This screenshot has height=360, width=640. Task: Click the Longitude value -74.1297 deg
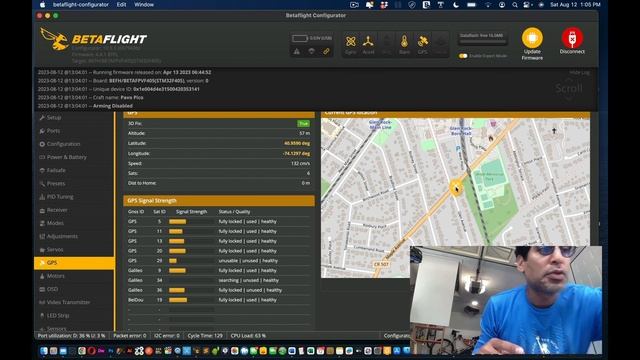click(296, 153)
